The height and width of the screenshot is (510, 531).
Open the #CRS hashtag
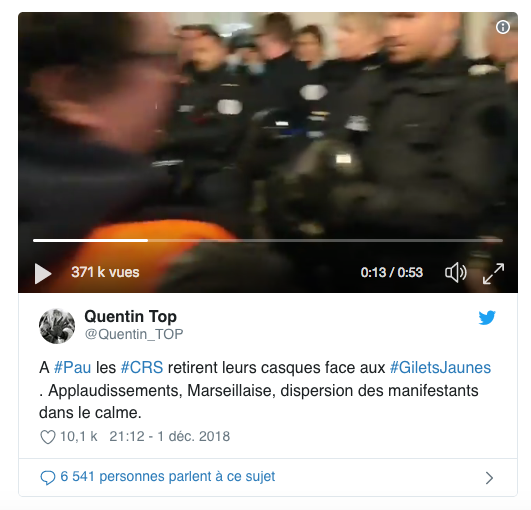(142, 367)
